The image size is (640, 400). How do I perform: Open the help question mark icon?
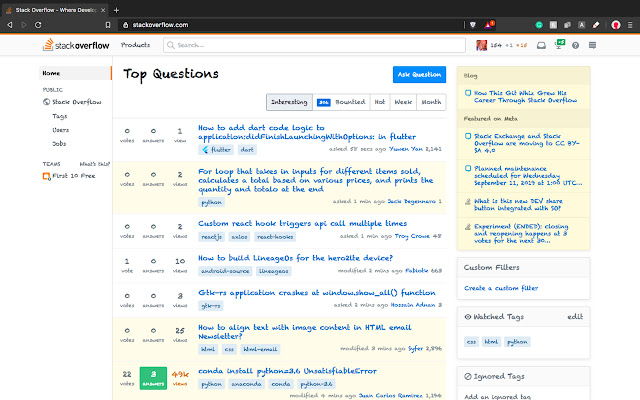(575, 45)
